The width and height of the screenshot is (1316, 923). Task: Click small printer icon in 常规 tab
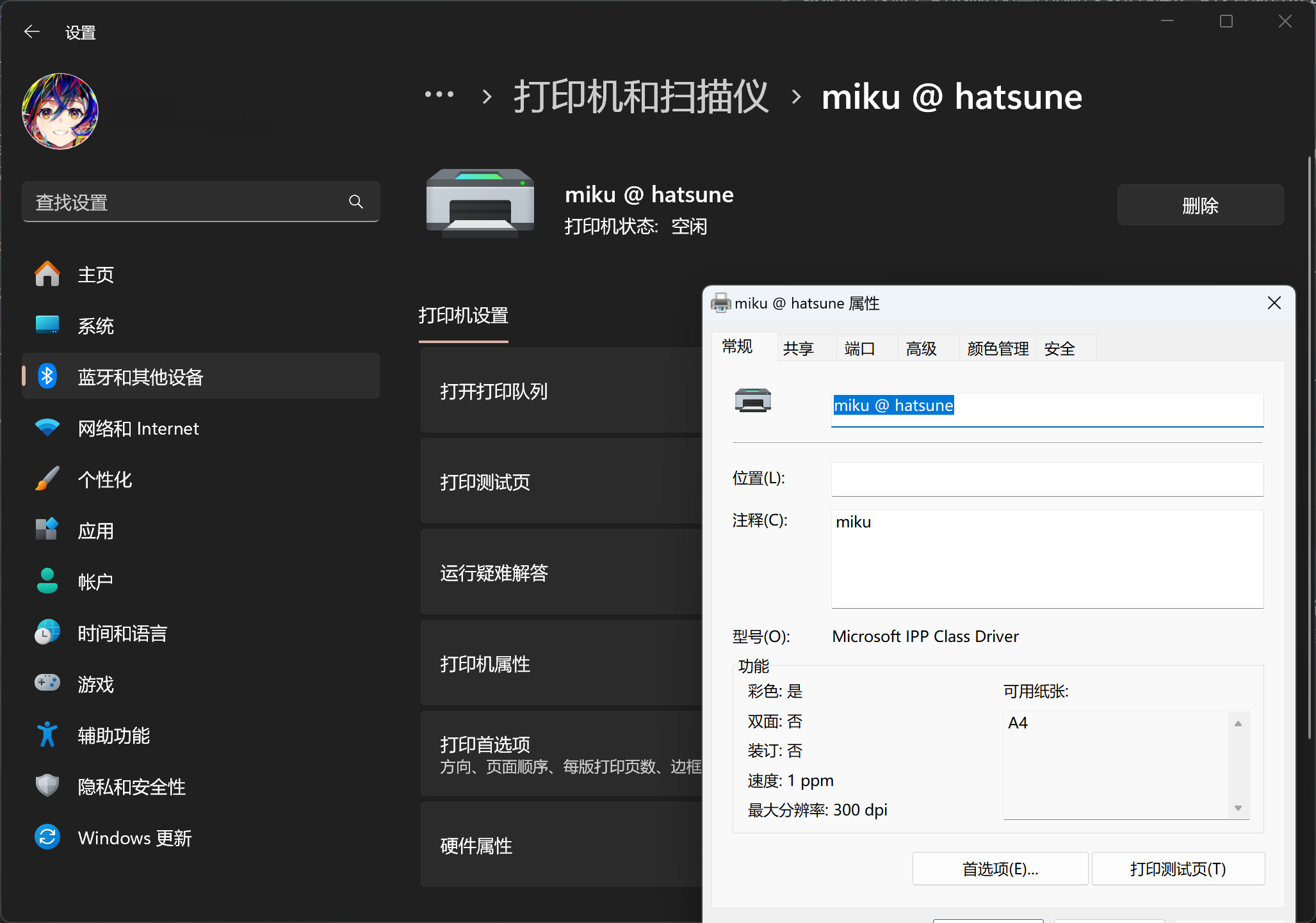(x=753, y=400)
